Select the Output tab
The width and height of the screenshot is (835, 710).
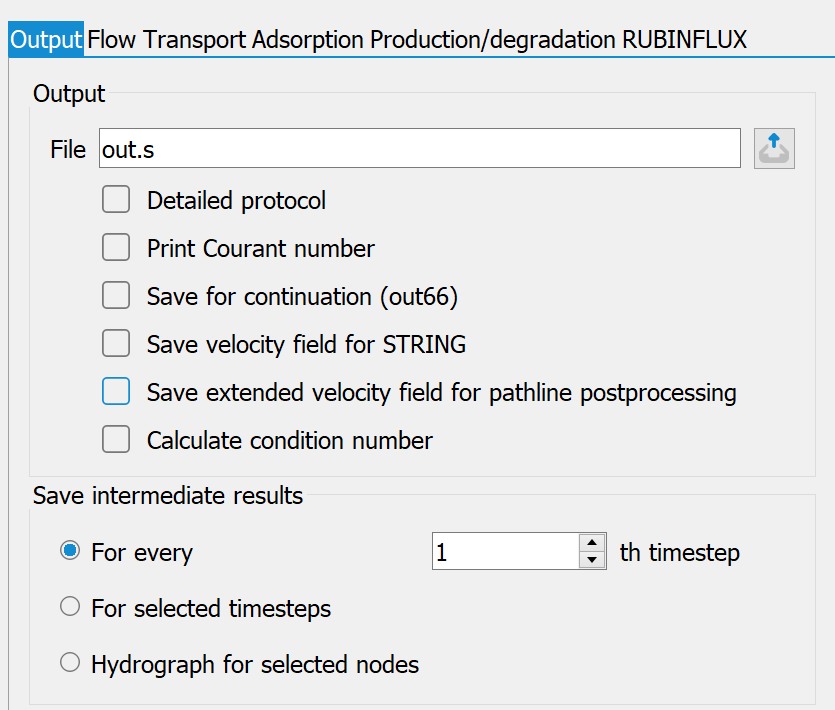point(46,39)
